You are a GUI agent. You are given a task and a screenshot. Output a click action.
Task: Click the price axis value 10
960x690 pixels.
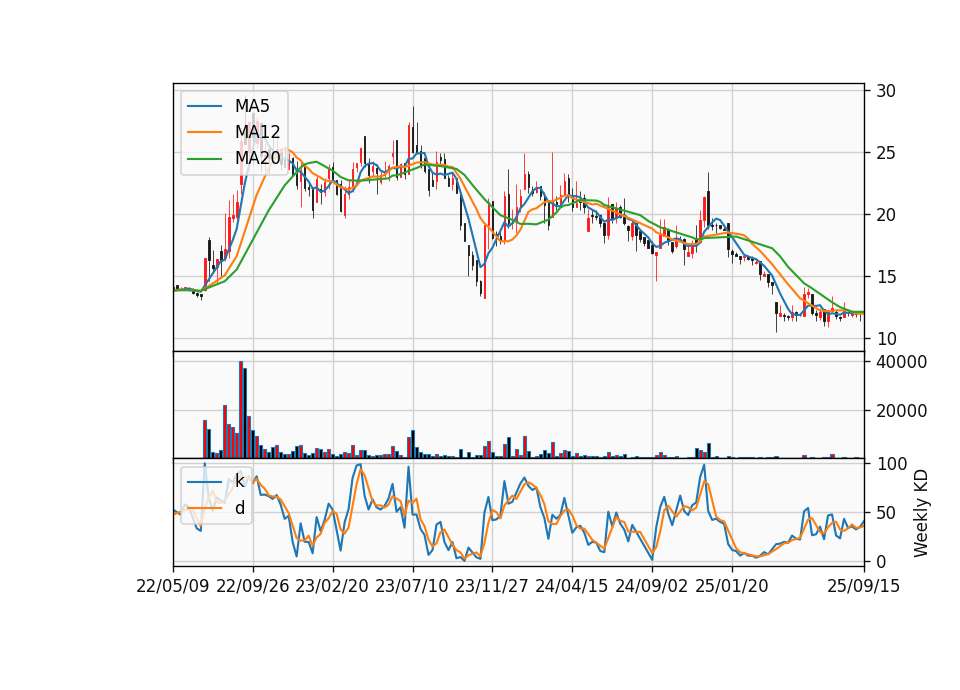(x=886, y=339)
